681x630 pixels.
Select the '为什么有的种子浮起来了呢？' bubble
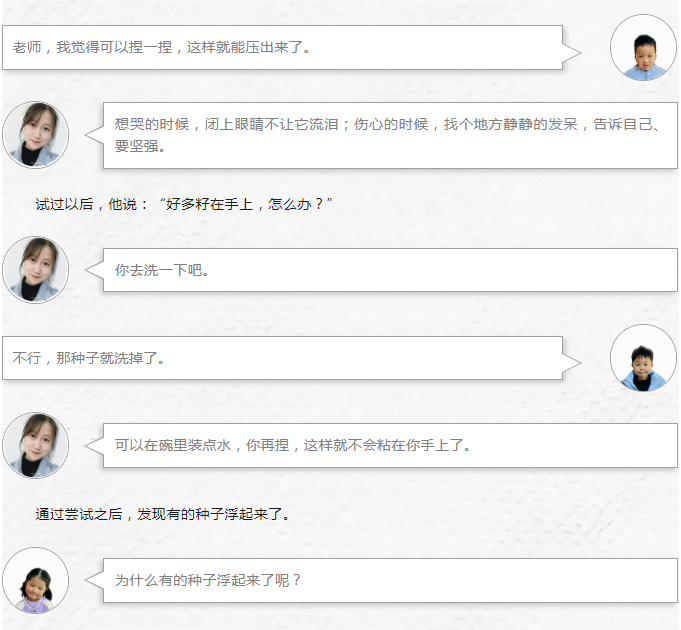[390, 581]
